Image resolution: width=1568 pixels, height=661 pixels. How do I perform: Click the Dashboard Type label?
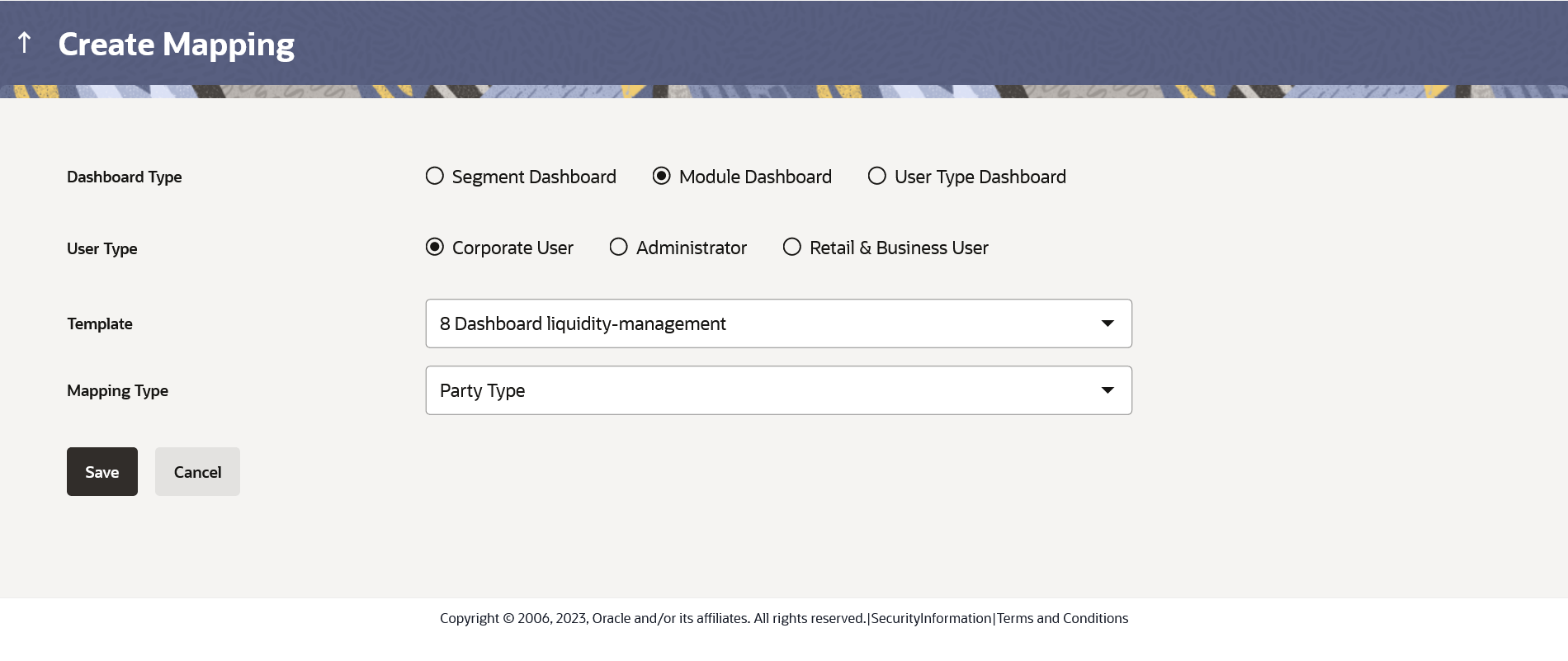point(125,177)
